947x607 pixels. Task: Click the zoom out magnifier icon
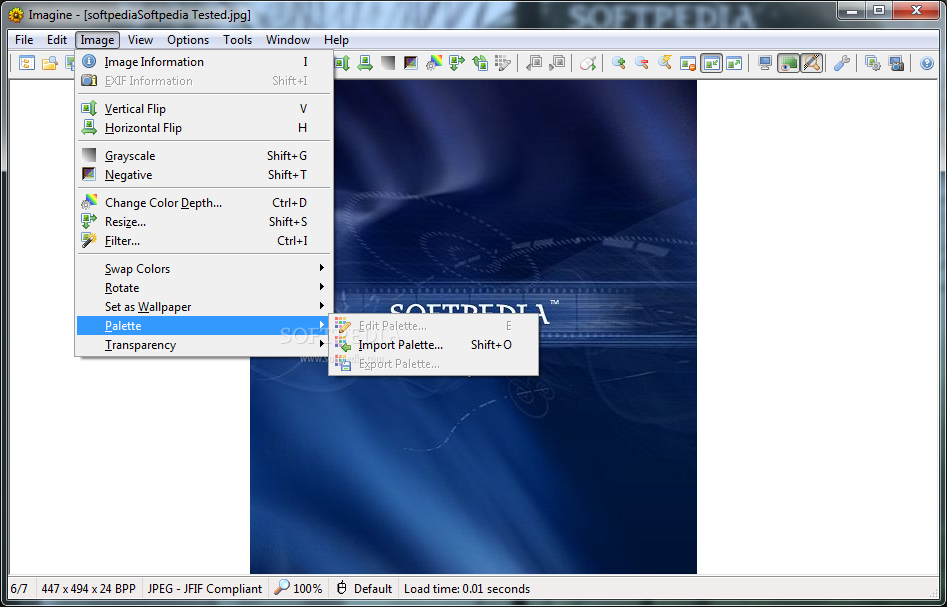(x=641, y=63)
